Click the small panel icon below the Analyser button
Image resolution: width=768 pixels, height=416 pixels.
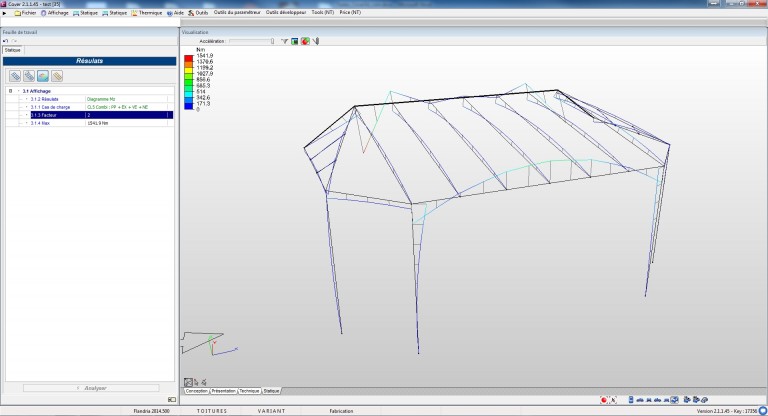pos(171,400)
